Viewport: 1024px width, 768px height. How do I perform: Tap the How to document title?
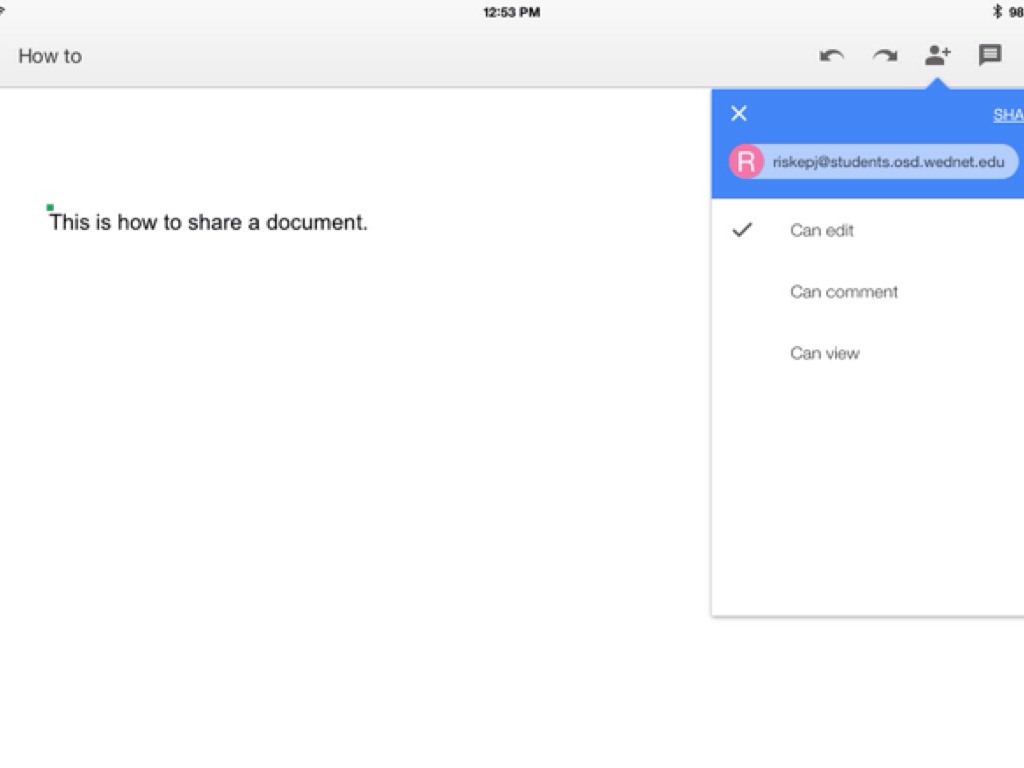coord(50,56)
